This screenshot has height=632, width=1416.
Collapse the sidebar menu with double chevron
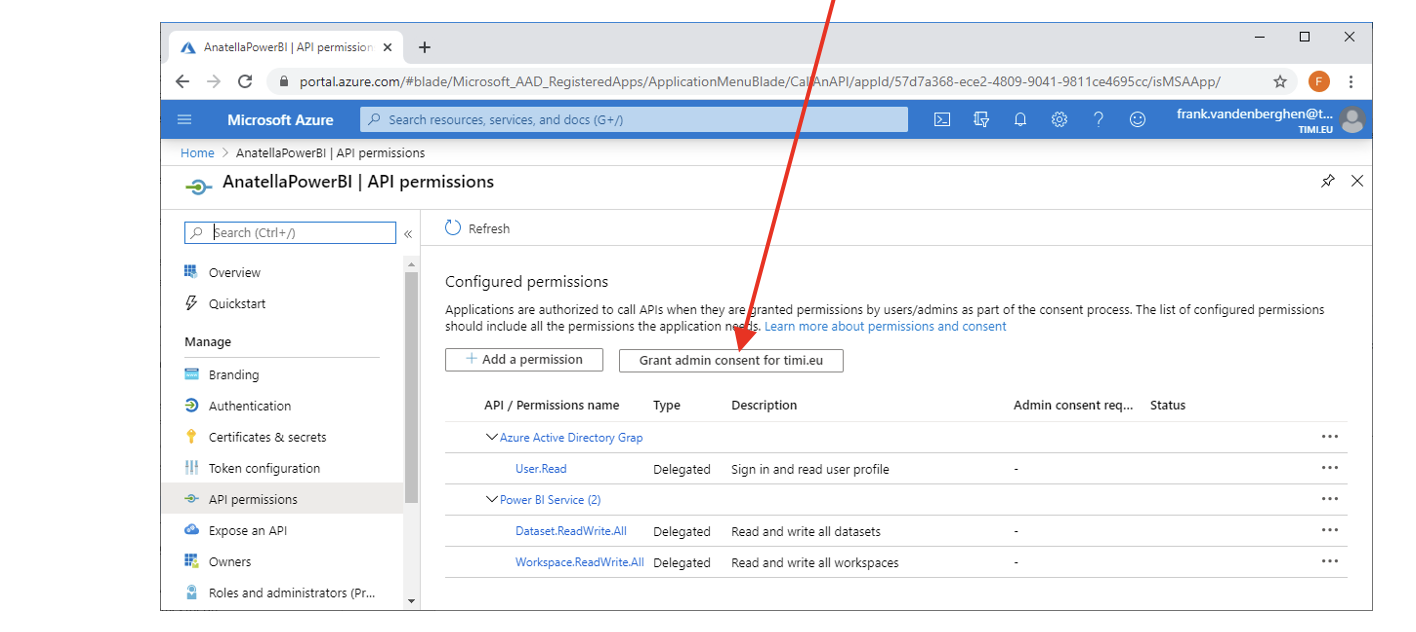coord(408,233)
